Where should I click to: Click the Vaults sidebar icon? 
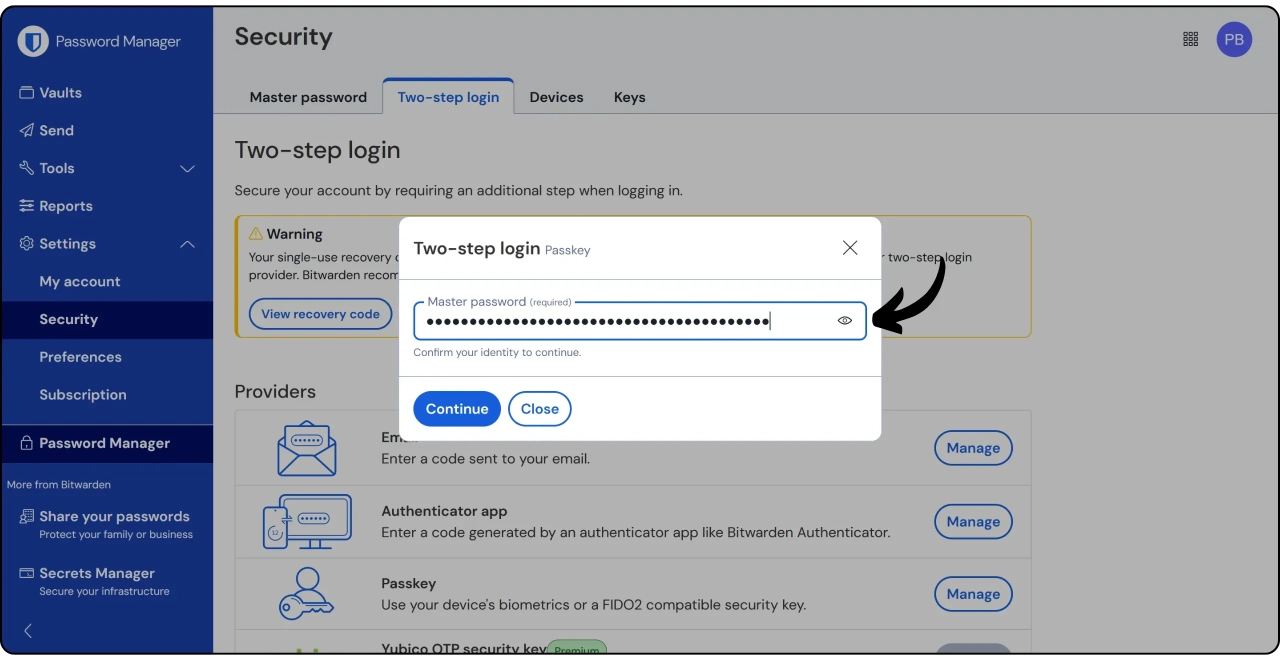[x=26, y=92]
